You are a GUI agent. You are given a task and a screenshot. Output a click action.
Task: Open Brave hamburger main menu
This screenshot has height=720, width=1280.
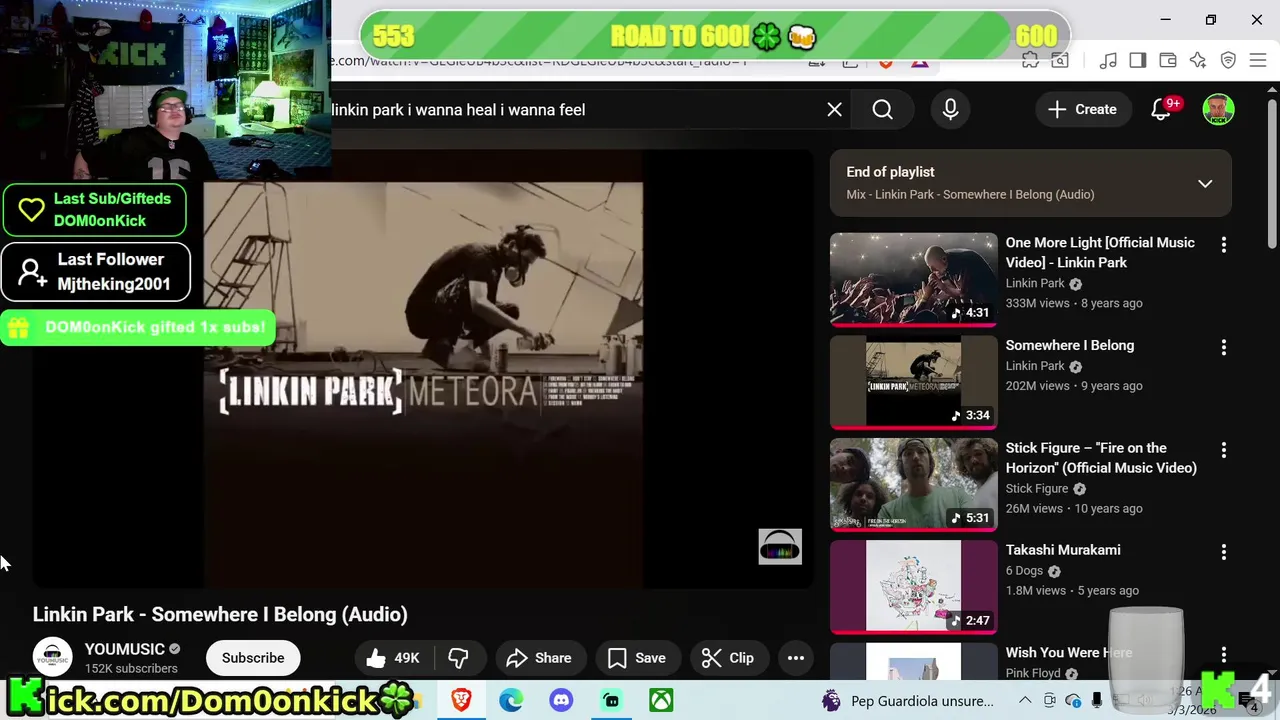click(1258, 61)
